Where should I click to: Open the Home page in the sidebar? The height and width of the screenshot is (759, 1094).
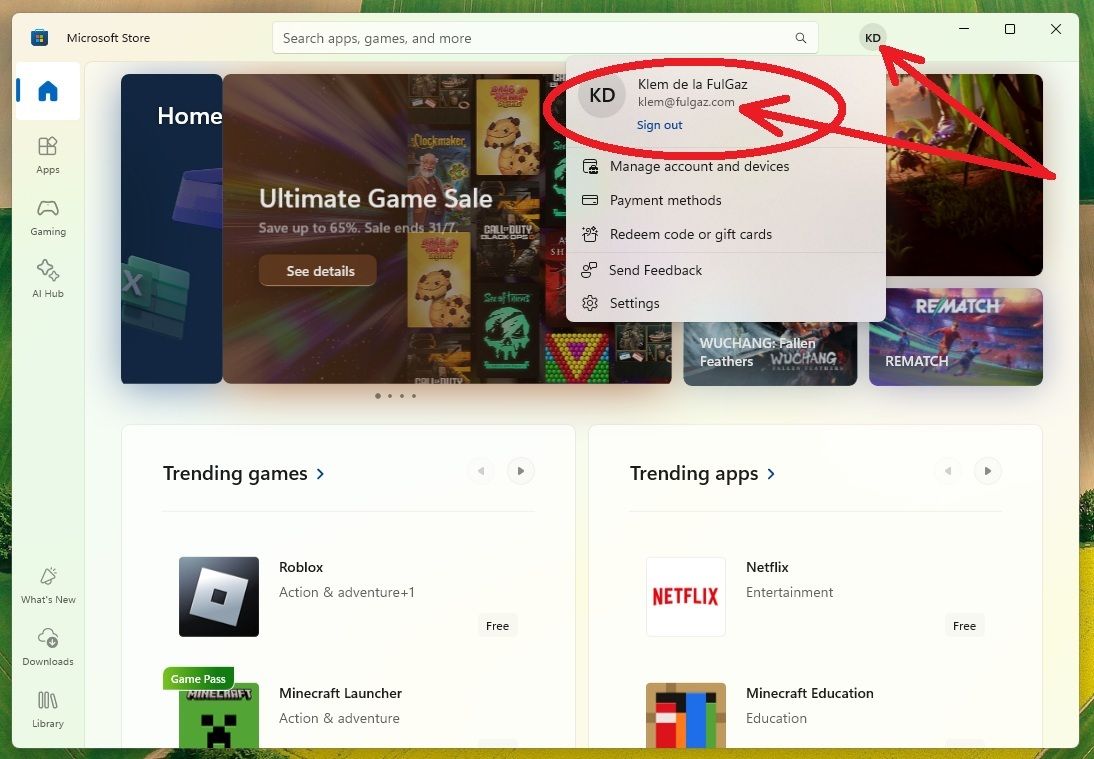[x=47, y=91]
